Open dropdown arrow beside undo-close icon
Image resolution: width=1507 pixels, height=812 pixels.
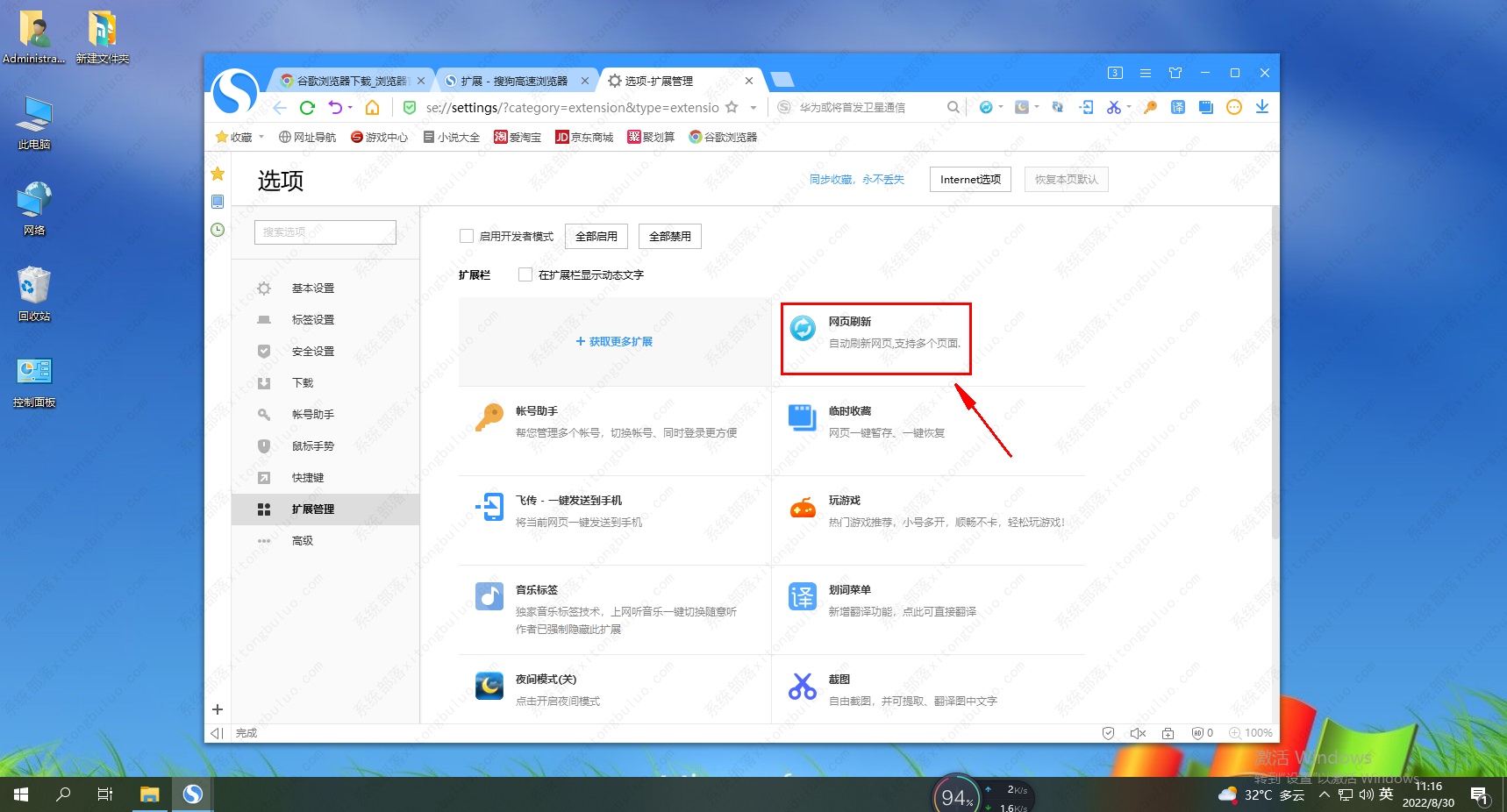point(350,108)
